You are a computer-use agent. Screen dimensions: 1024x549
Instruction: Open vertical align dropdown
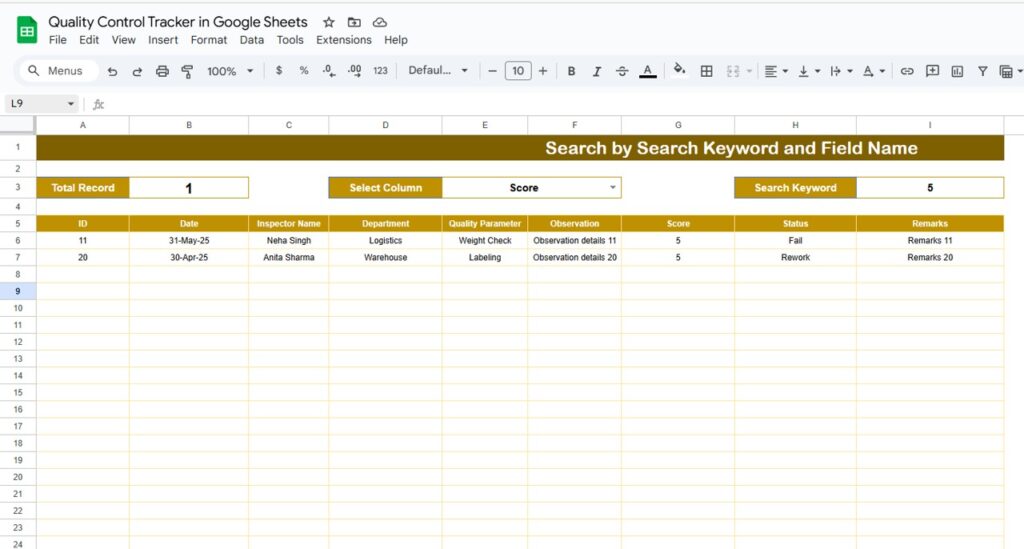tap(809, 71)
